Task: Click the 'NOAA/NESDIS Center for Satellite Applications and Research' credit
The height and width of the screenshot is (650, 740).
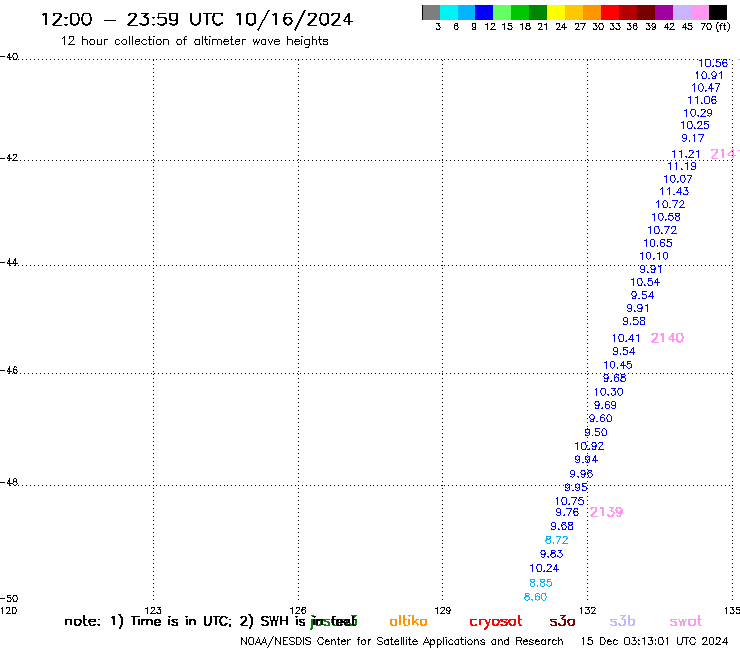Action: [402, 642]
